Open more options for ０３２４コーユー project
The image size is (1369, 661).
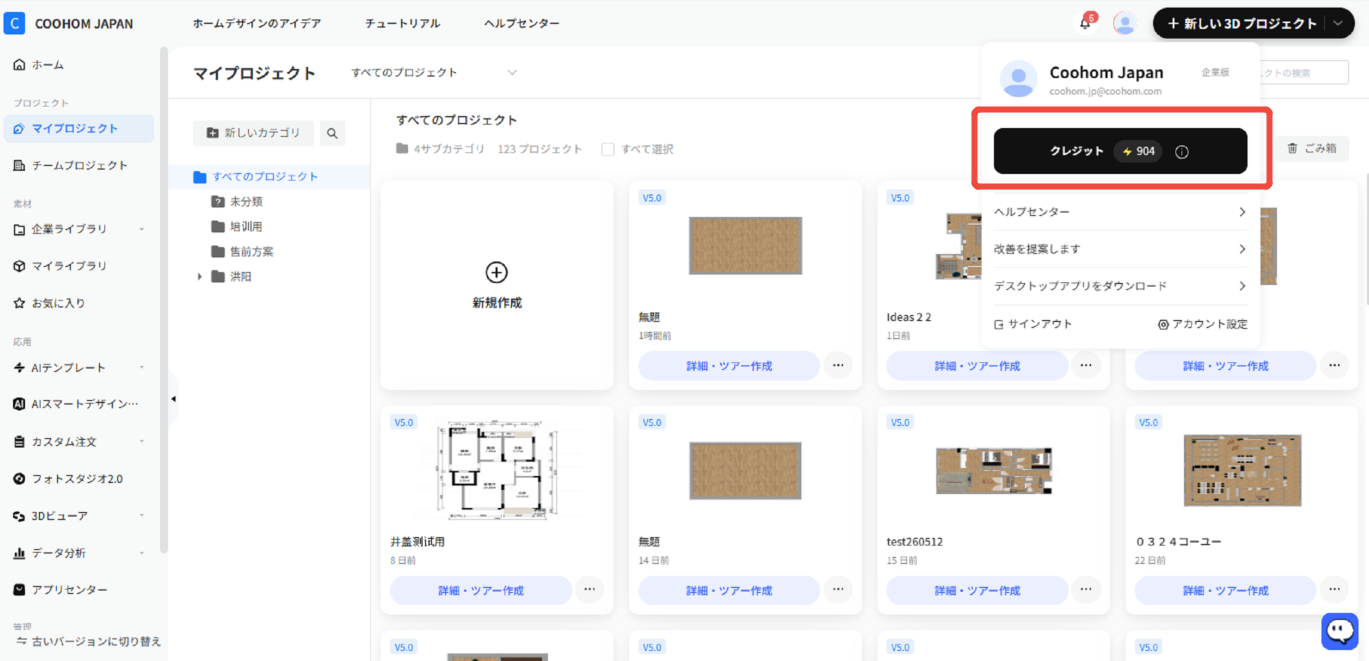1334,590
